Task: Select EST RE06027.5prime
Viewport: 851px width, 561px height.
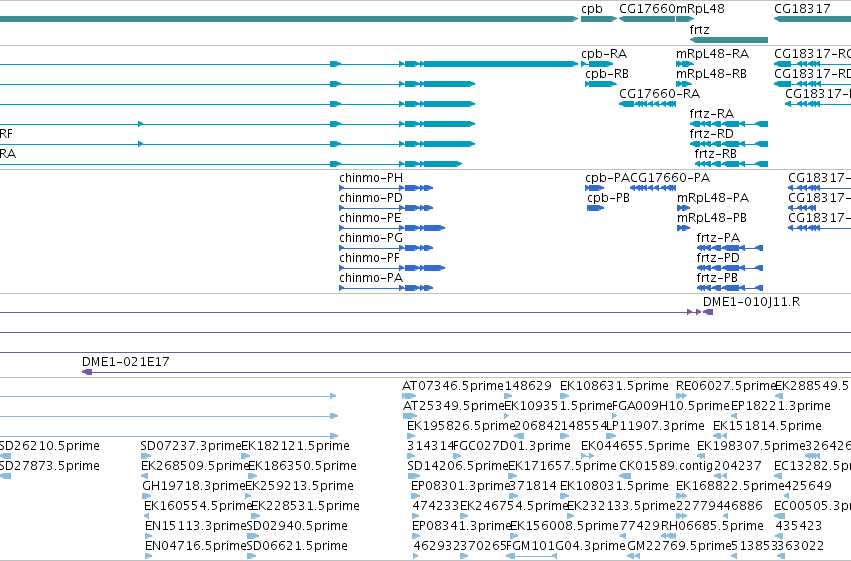Action: 681,396
